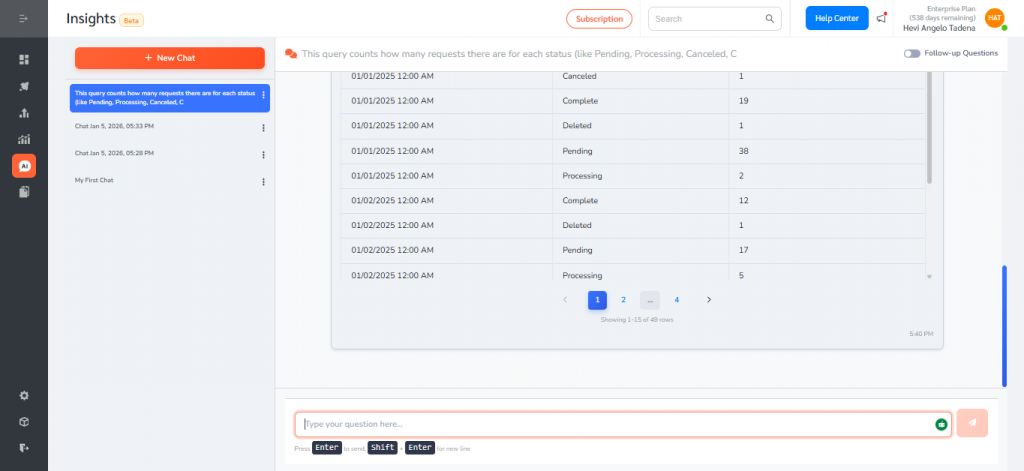Viewport: 1024px width, 471px height.
Task: Click the megaphone announcements icon
Action: (881, 18)
